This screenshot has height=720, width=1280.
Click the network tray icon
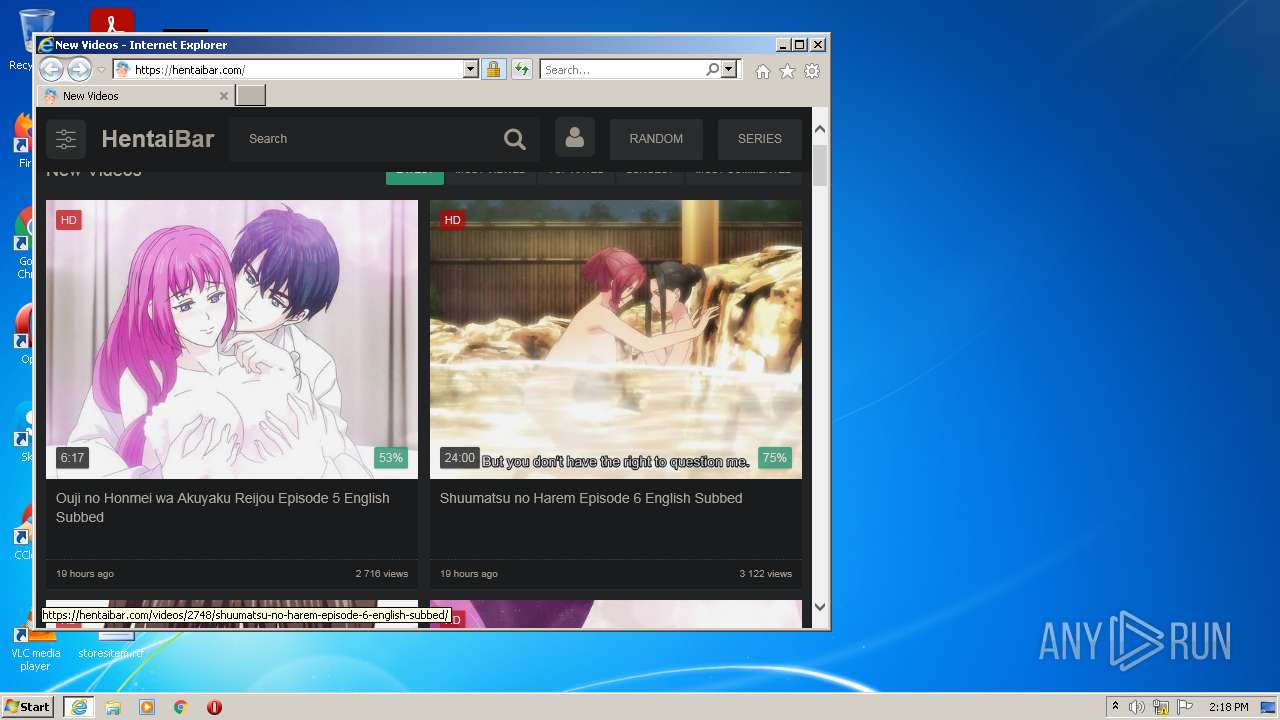[x=1161, y=707]
